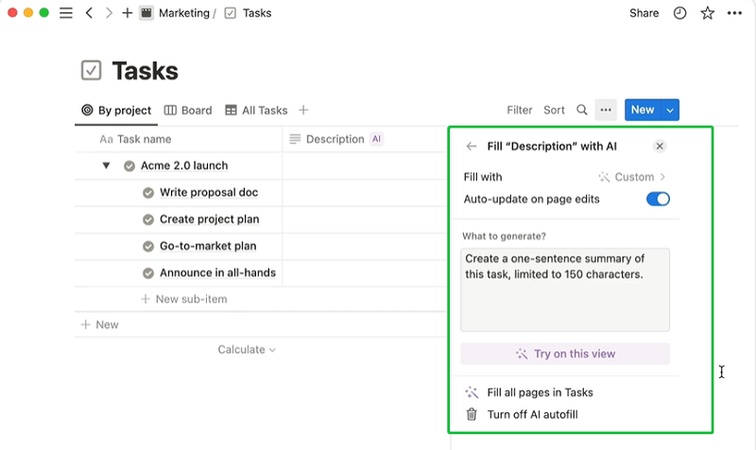Expand the Calculate dropdown
Image resolution: width=756 pixels, height=450 pixels.
pyautogui.click(x=246, y=350)
